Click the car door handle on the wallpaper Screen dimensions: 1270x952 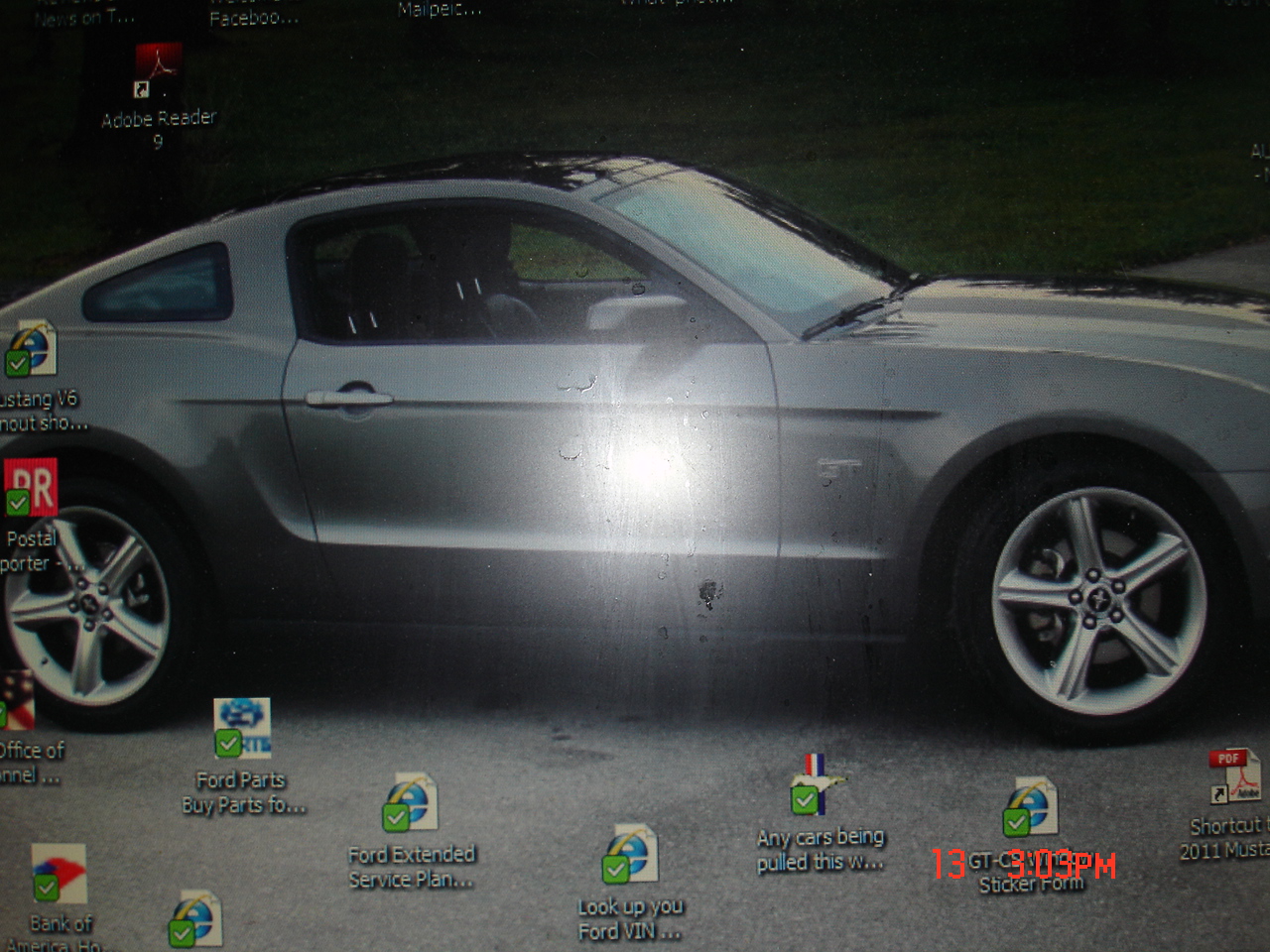(x=348, y=398)
